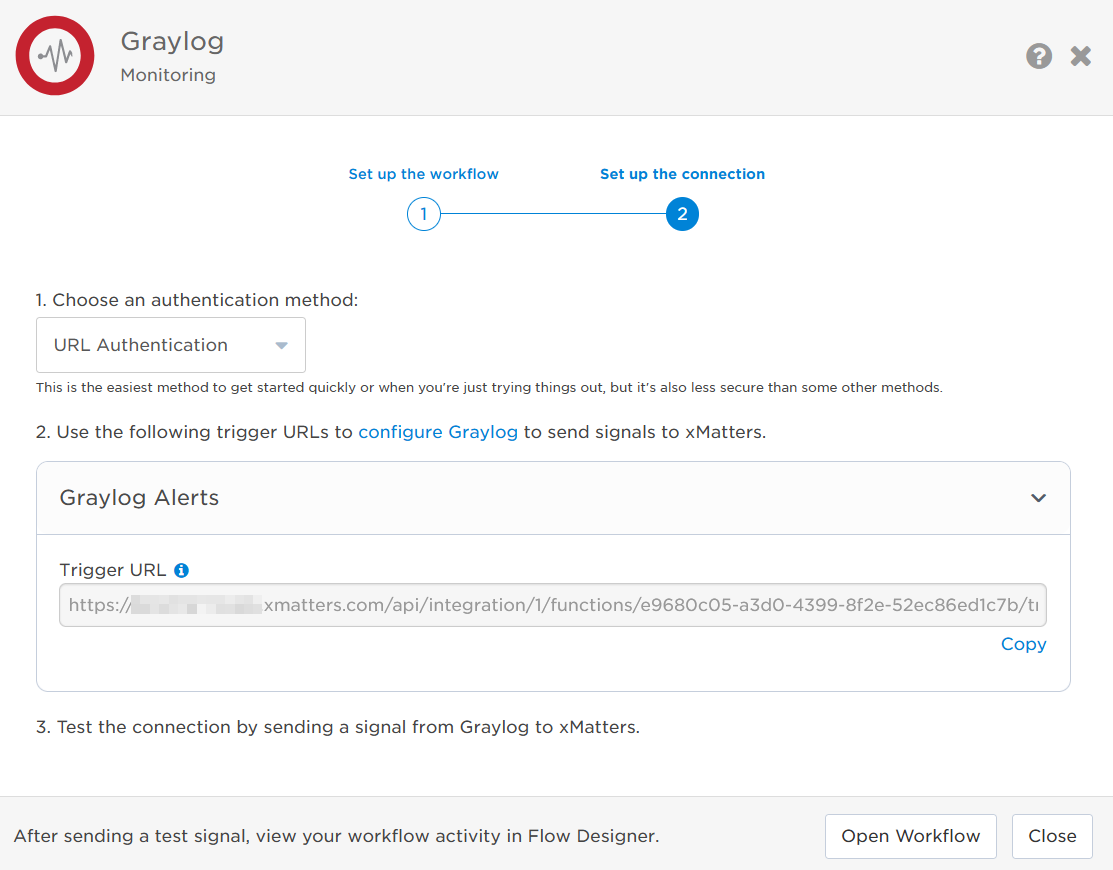
Task: Click the Close button in footer
Action: coord(1052,837)
